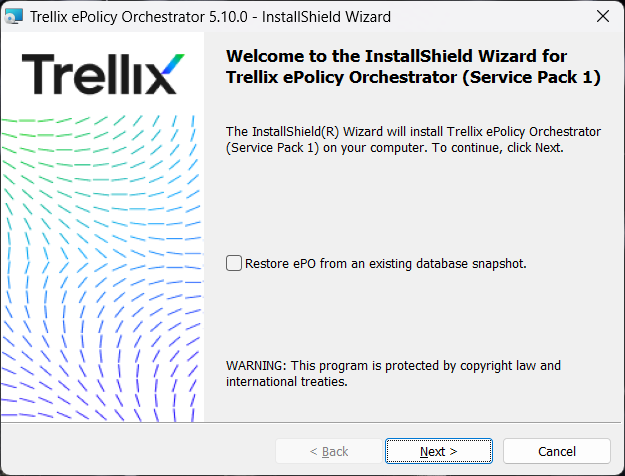Cancel the InstallShield Wizard setup
625x476 pixels.
click(x=556, y=451)
